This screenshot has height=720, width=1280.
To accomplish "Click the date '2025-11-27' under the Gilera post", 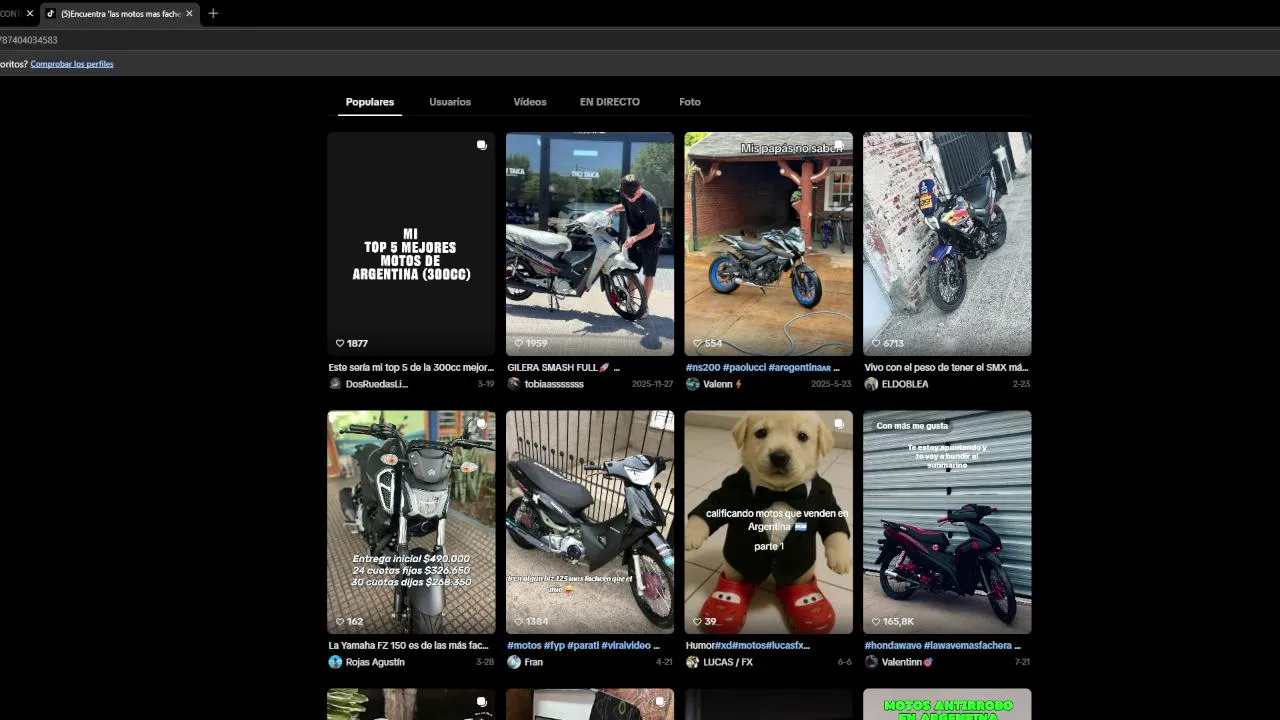I will click(x=651, y=384).
